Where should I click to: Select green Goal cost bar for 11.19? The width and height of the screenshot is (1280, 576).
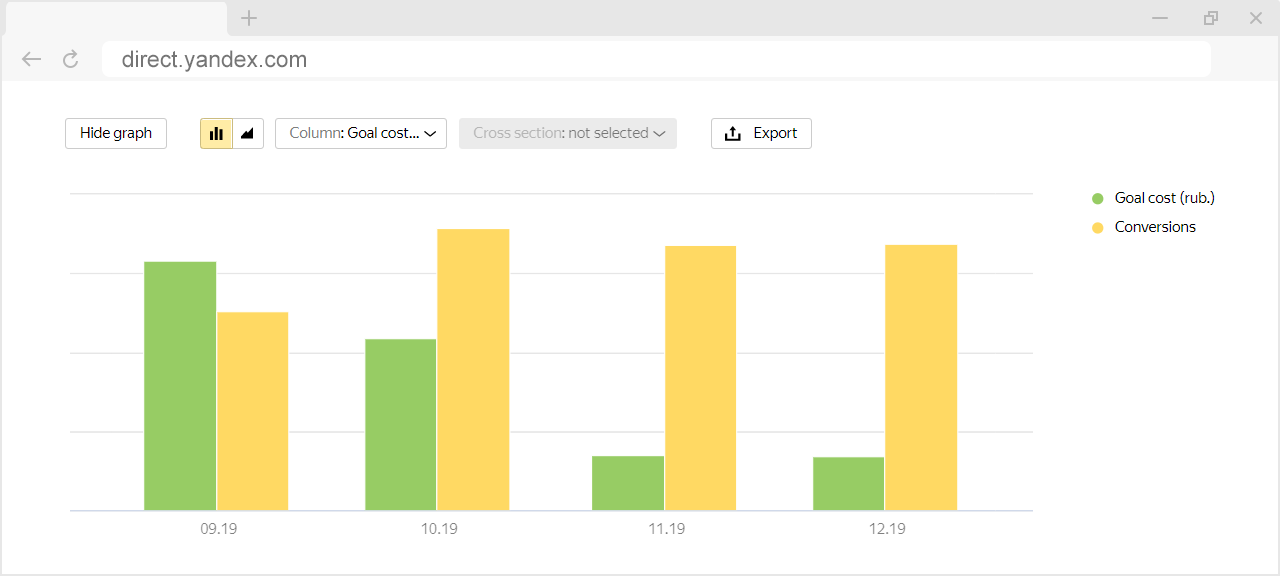[x=628, y=483]
